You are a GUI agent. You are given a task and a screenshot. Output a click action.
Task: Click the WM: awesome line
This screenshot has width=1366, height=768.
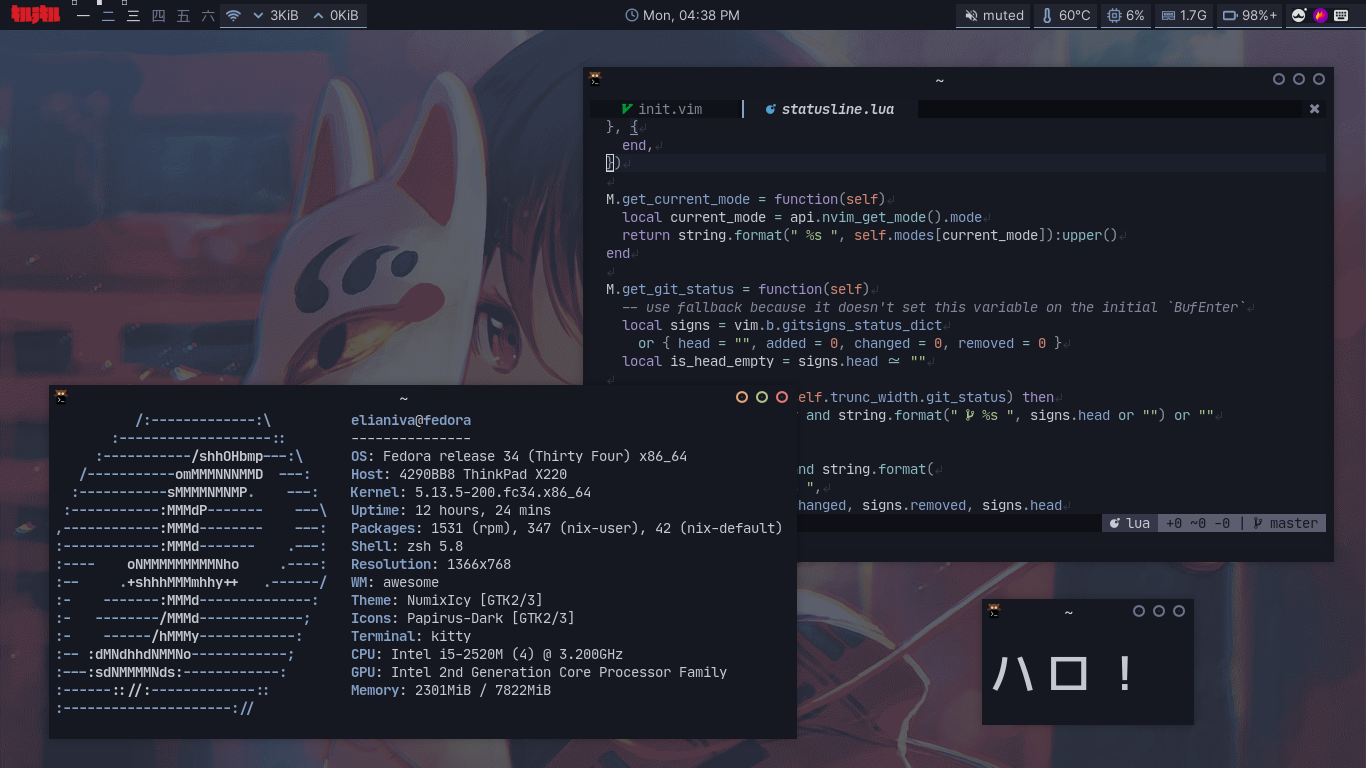pyautogui.click(x=395, y=582)
